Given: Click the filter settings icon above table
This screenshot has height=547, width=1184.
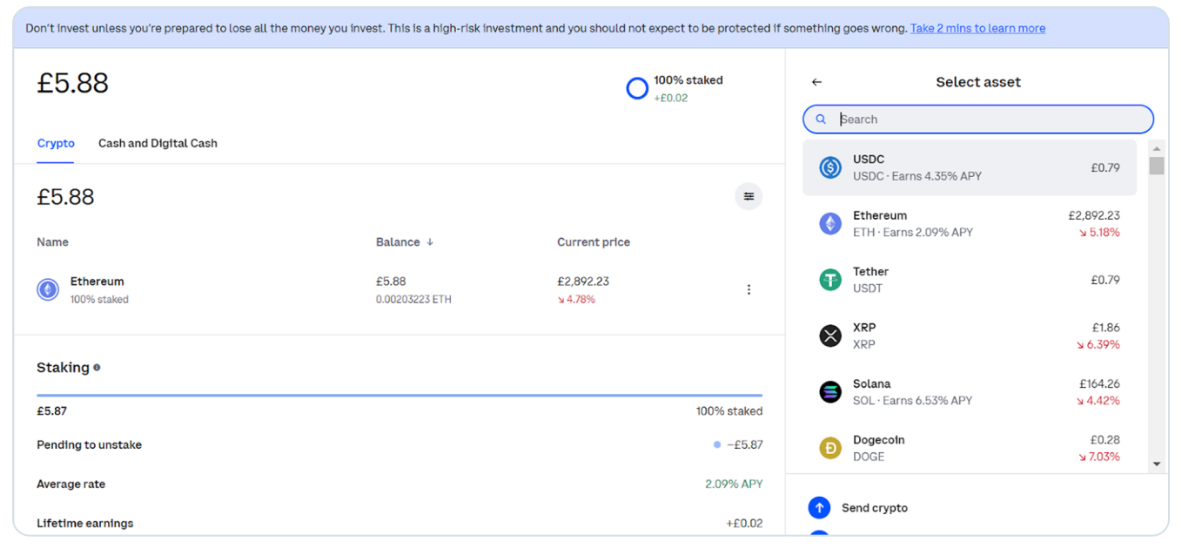Looking at the screenshot, I should coord(748,197).
